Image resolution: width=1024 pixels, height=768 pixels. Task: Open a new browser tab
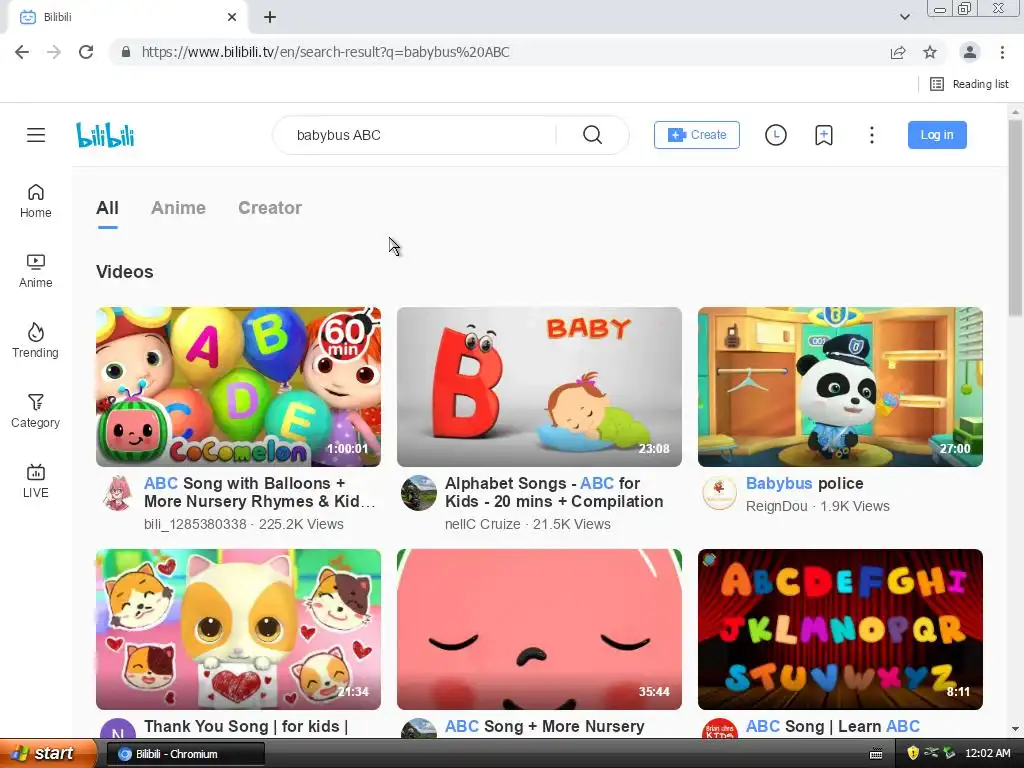point(270,17)
